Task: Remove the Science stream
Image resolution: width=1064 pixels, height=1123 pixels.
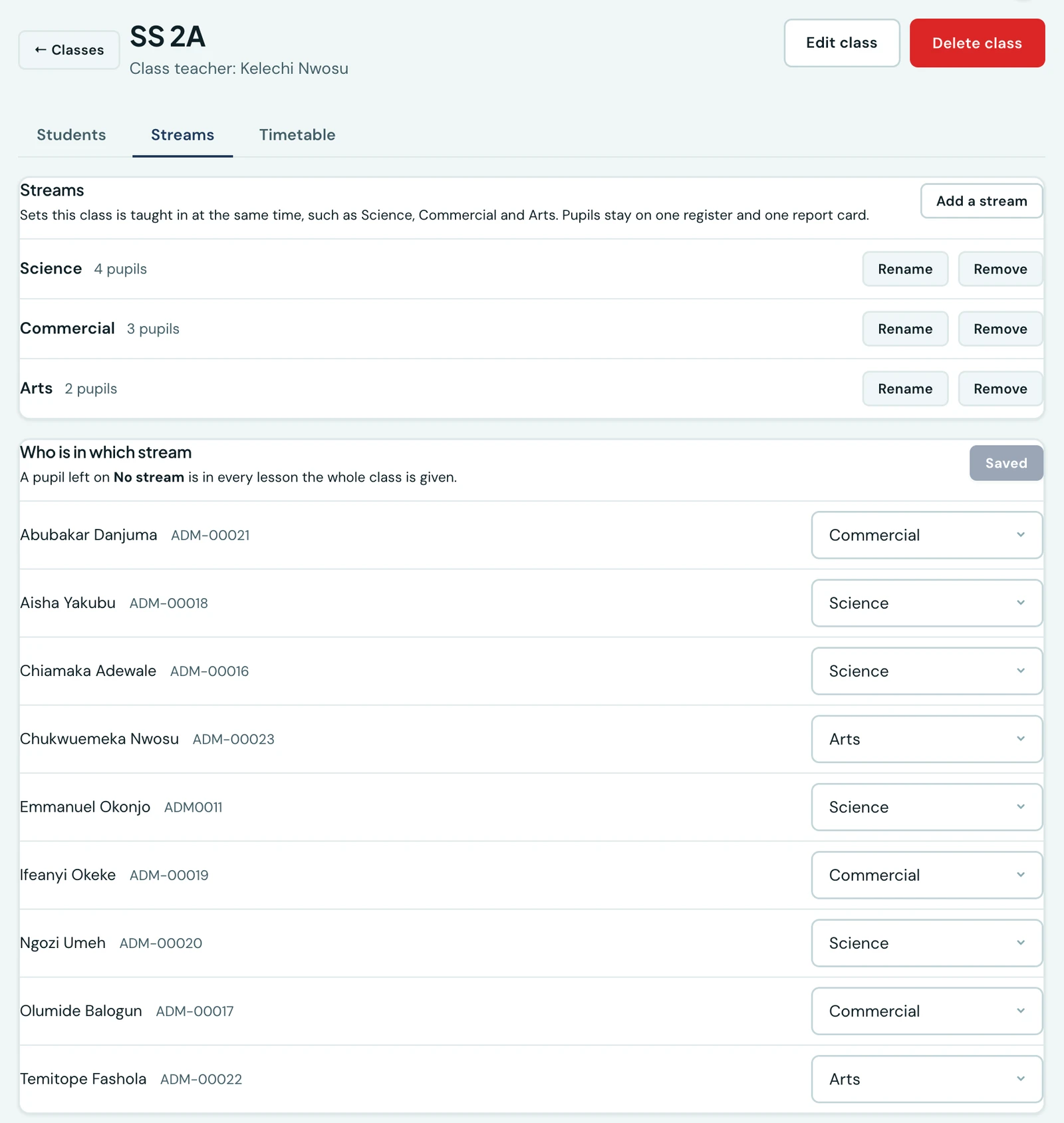Action: pyautogui.click(x=1000, y=269)
